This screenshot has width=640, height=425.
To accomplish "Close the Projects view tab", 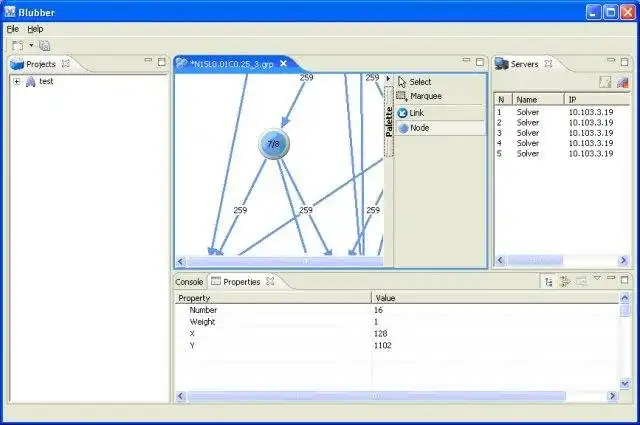I will (x=66, y=64).
